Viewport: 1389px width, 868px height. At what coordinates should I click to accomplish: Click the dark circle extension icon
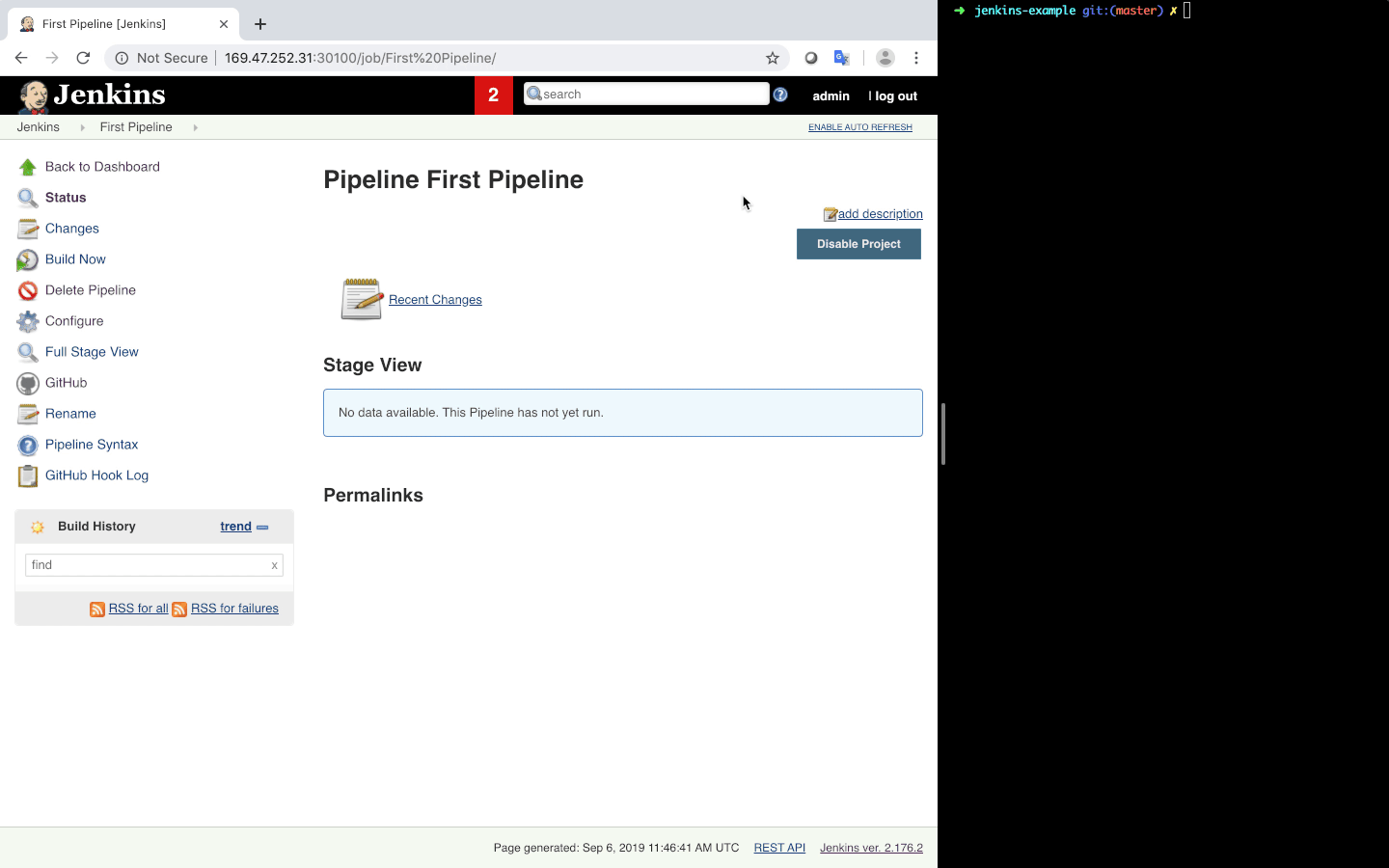click(811, 58)
